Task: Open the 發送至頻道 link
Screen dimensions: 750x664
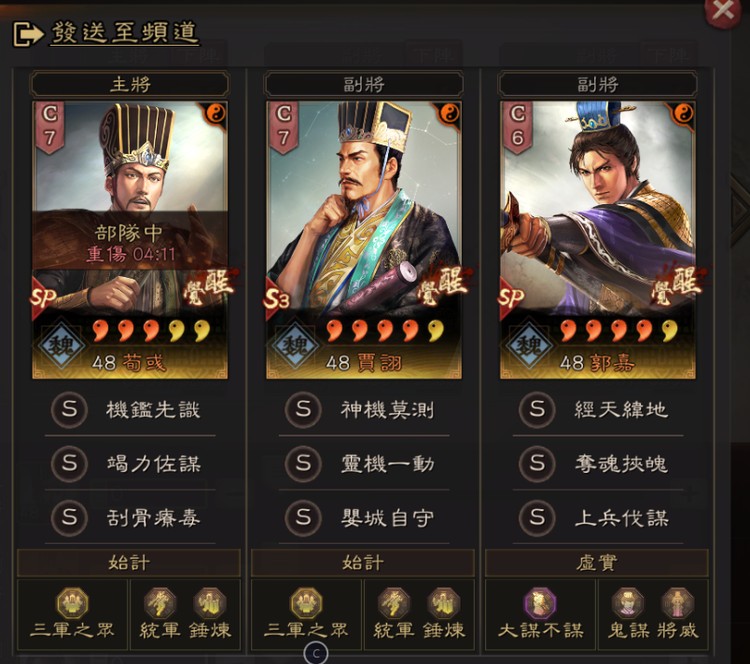Action: (125, 33)
